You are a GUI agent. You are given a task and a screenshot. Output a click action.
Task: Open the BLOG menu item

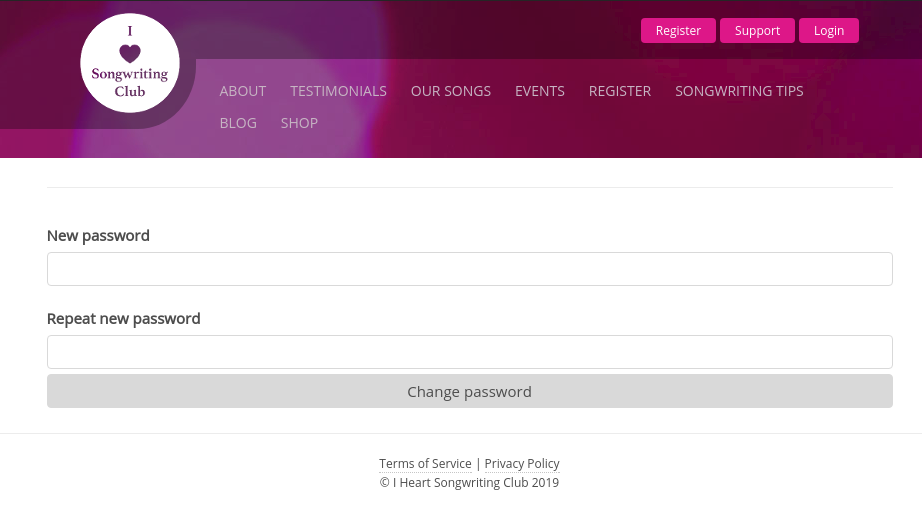pos(238,123)
